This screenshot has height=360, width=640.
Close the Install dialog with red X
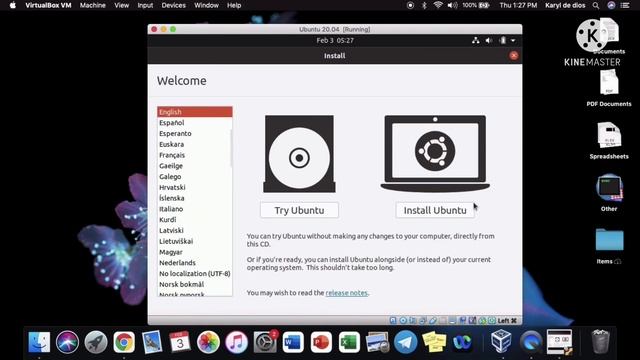(x=513, y=56)
